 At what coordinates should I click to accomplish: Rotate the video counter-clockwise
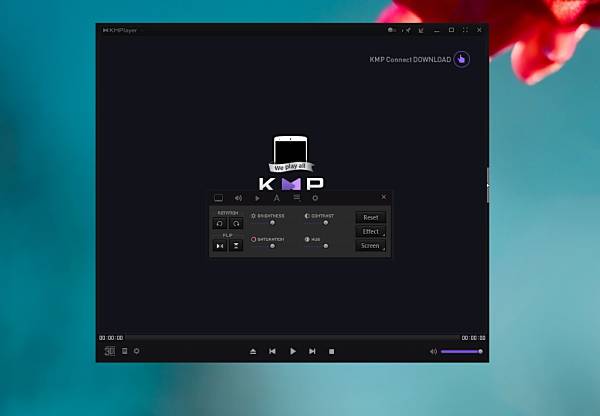[x=220, y=223]
